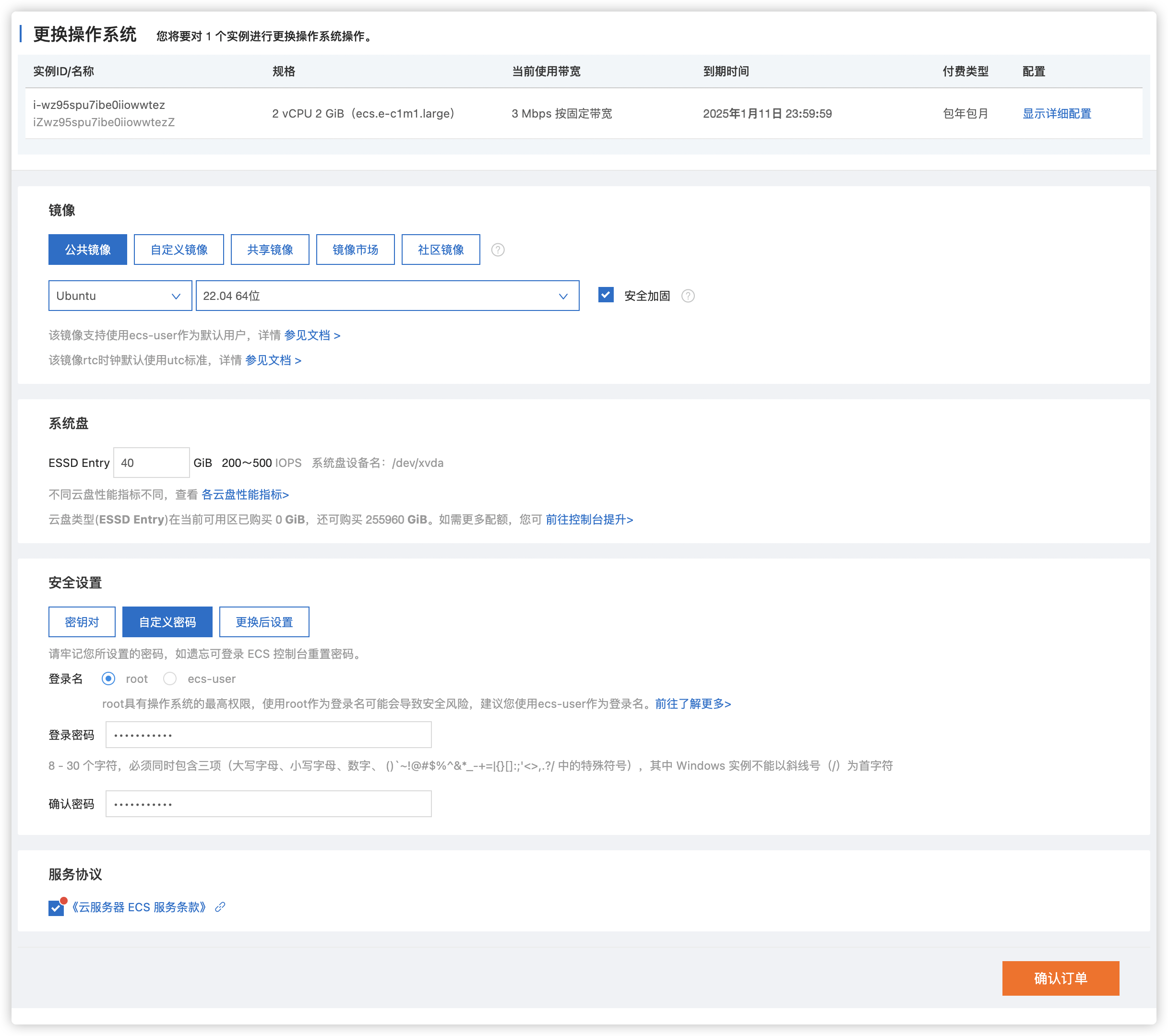Click the 登录密码 input field
The height and width of the screenshot is (1036, 1168).
click(x=269, y=735)
